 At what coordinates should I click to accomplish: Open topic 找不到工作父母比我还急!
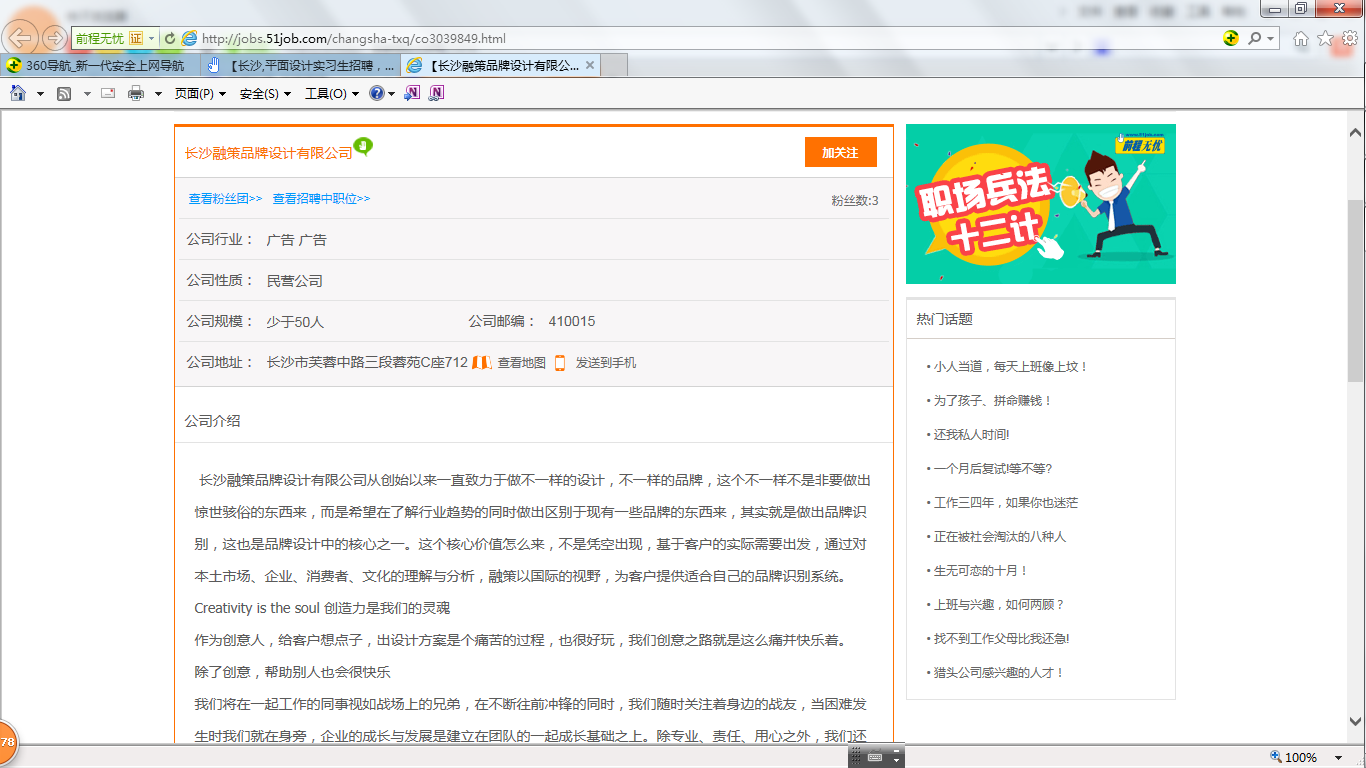click(1002, 639)
